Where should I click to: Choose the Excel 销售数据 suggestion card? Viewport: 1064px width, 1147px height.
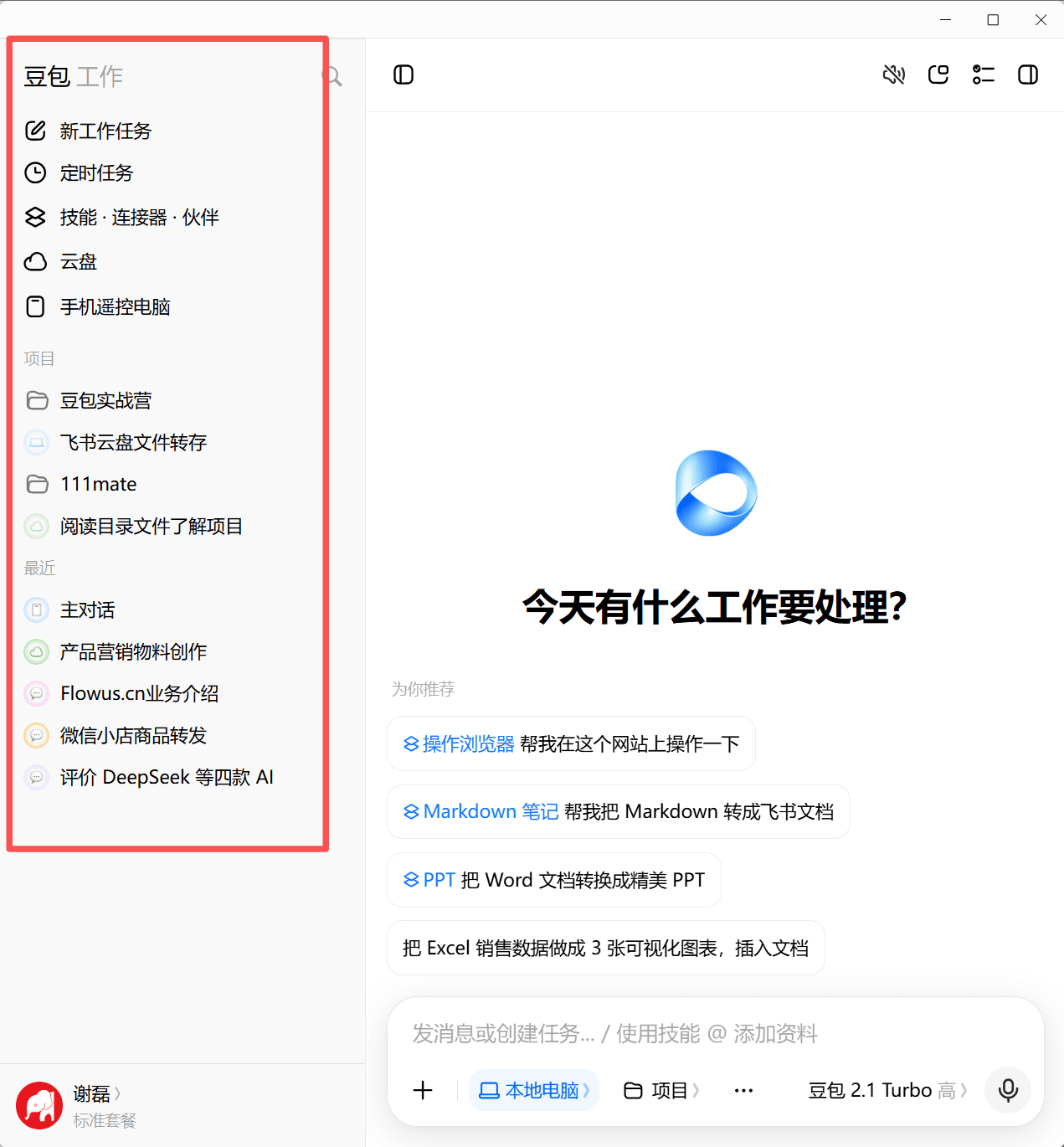pyautogui.click(x=606, y=948)
